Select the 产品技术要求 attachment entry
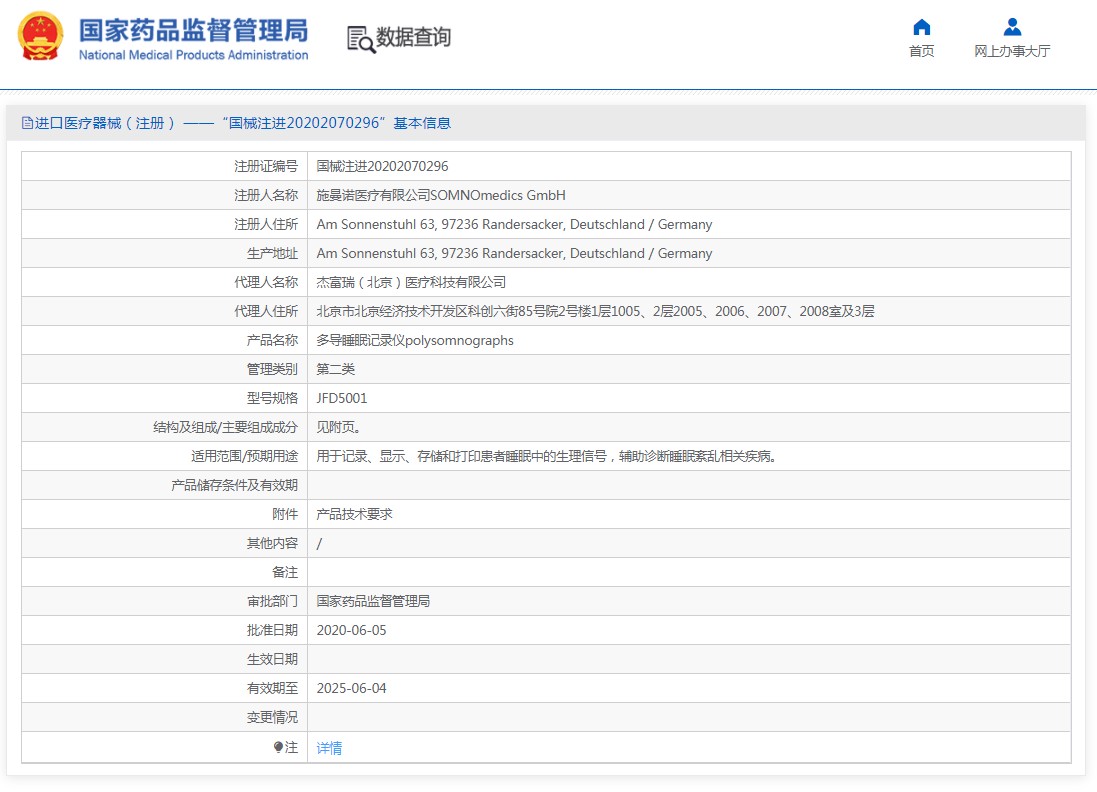 (x=354, y=514)
